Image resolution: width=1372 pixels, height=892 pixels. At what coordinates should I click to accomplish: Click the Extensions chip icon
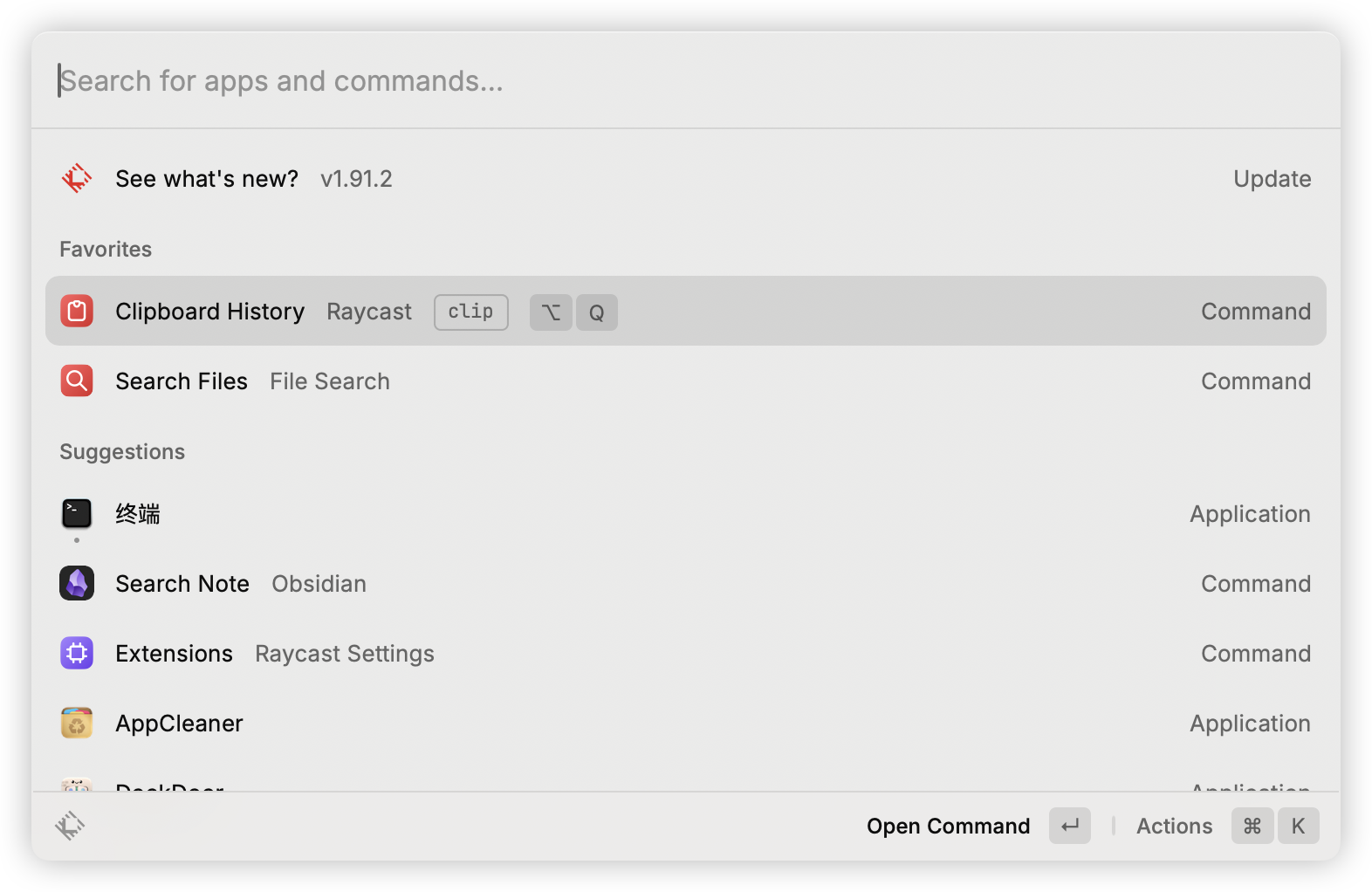click(77, 653)
